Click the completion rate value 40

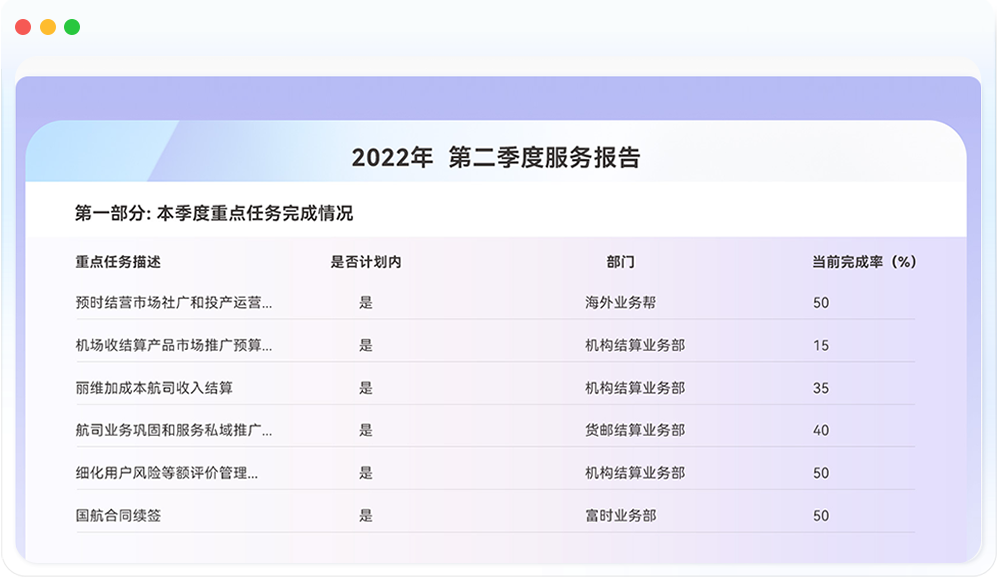click(821, 430)
